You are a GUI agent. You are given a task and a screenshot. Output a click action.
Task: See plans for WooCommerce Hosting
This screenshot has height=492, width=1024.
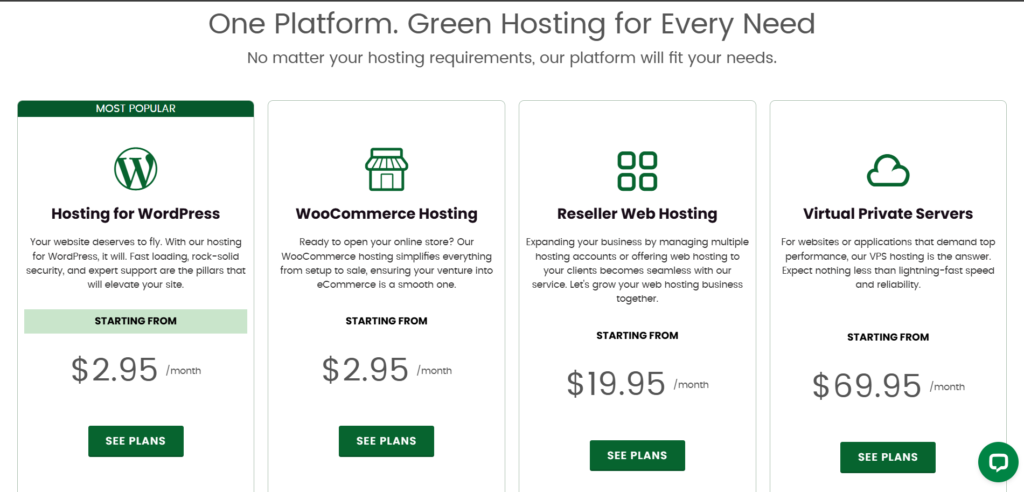[x=386, y=440]
